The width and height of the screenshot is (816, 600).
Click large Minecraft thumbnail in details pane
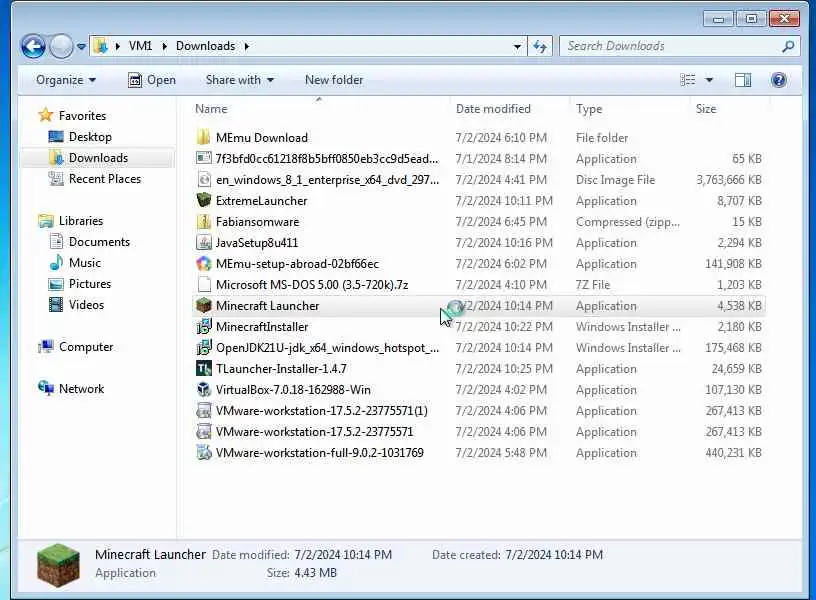tap(58, 566)
